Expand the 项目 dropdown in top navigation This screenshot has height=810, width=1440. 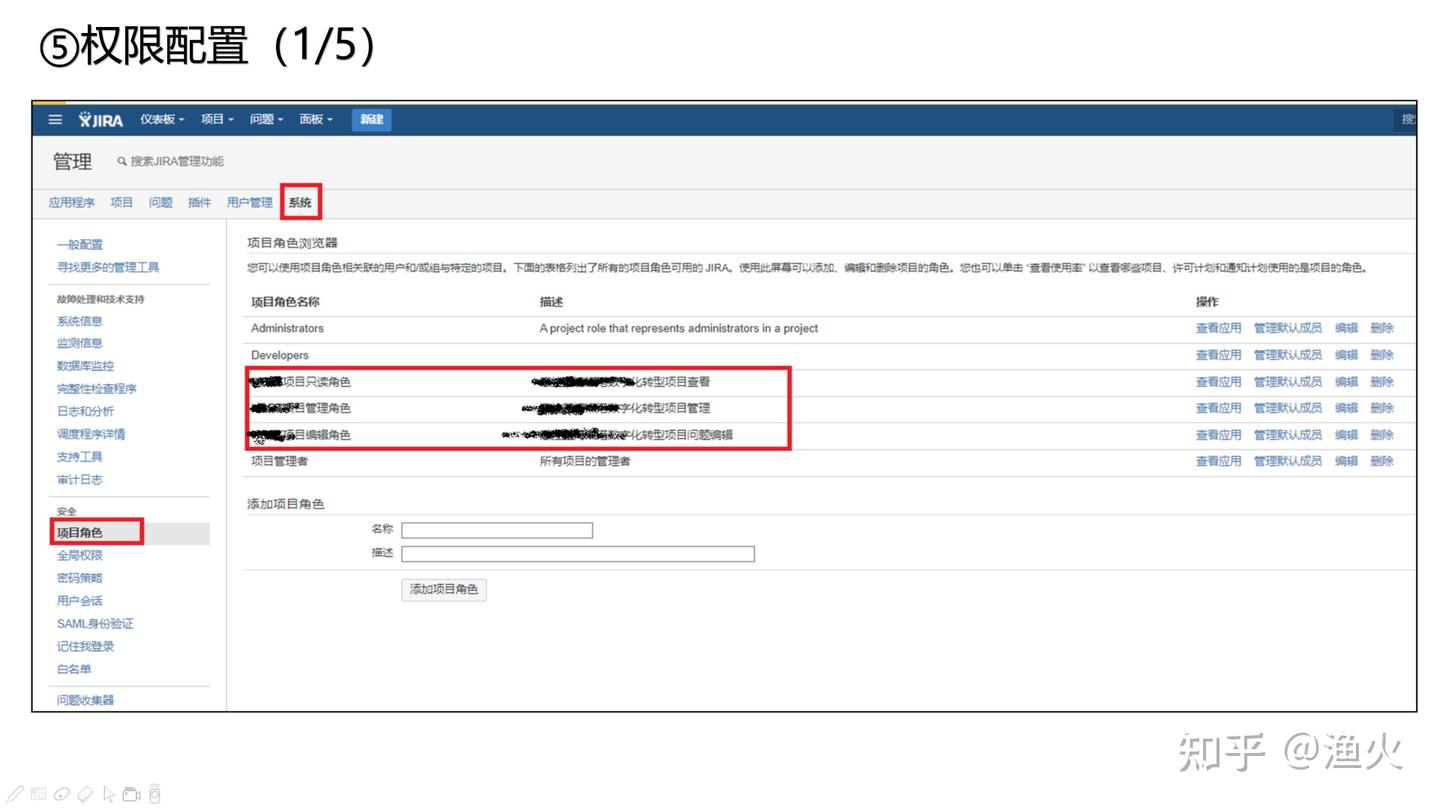[217, 120]
